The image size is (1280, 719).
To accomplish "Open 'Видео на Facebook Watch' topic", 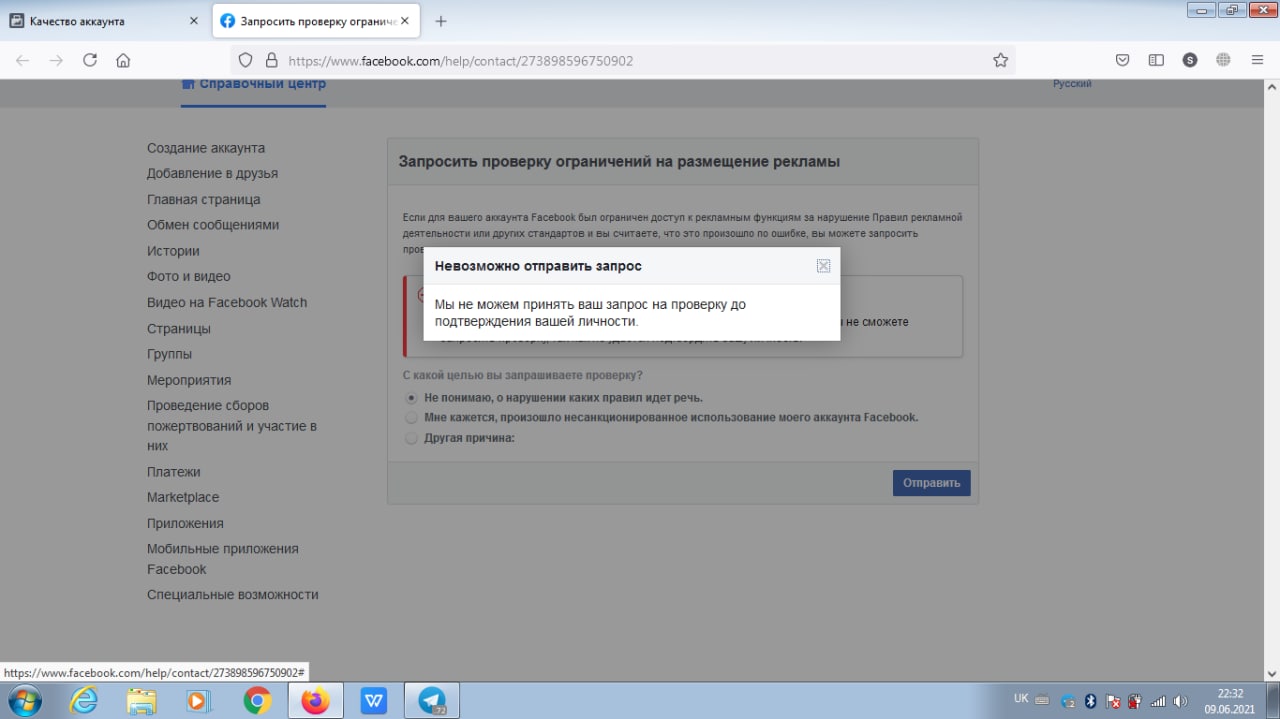I will [x=227, y=302].
